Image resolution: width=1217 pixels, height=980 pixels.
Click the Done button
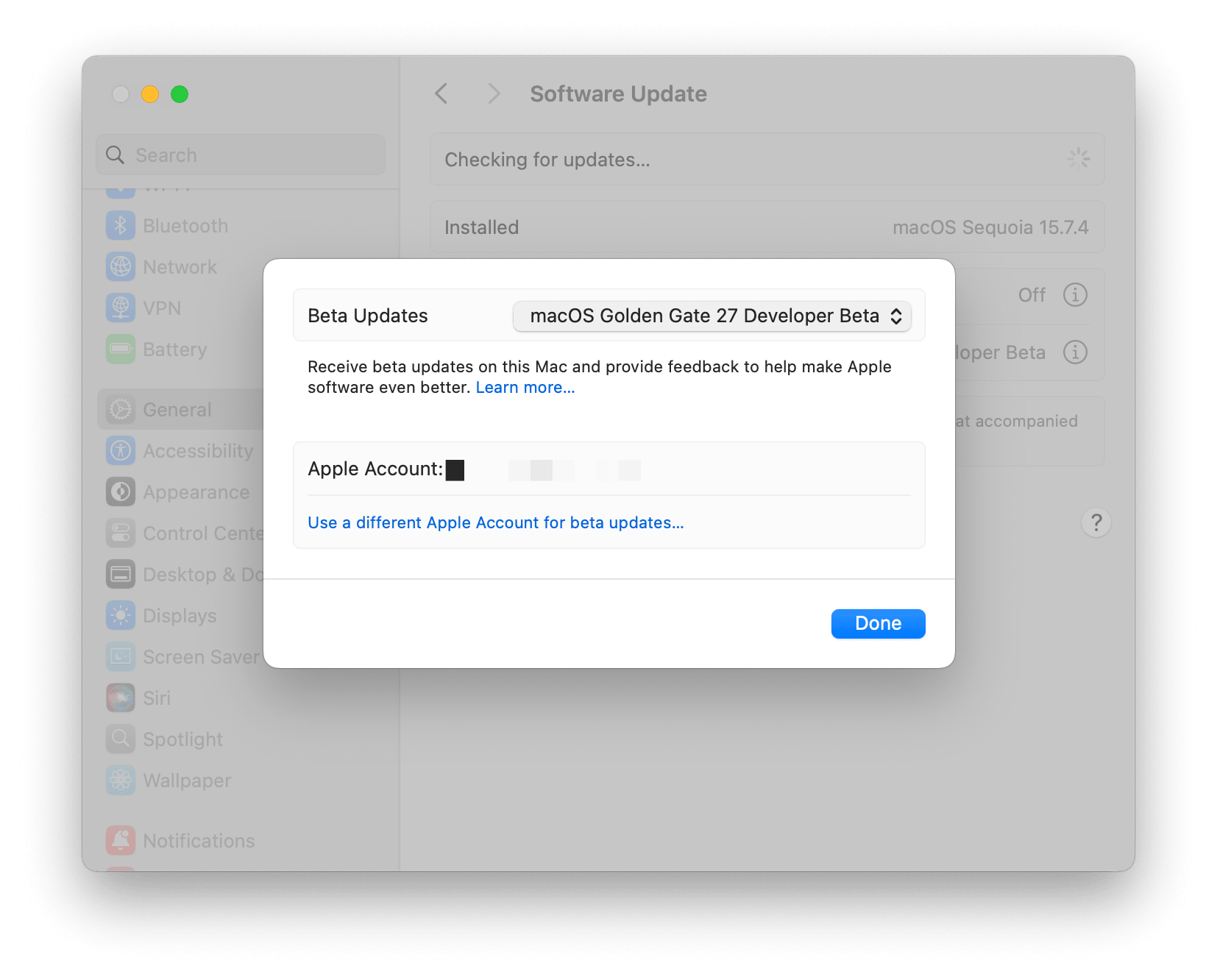coord(878,624)
